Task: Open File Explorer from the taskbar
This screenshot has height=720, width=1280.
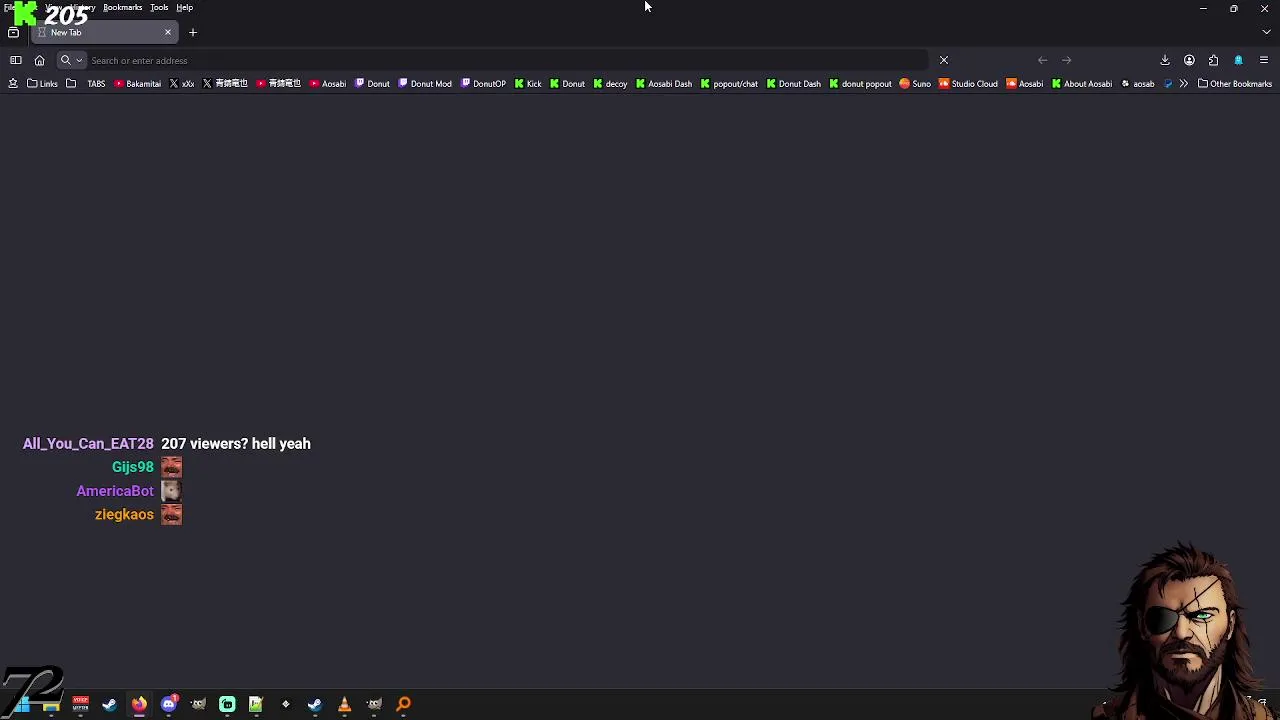Action: 51,704
